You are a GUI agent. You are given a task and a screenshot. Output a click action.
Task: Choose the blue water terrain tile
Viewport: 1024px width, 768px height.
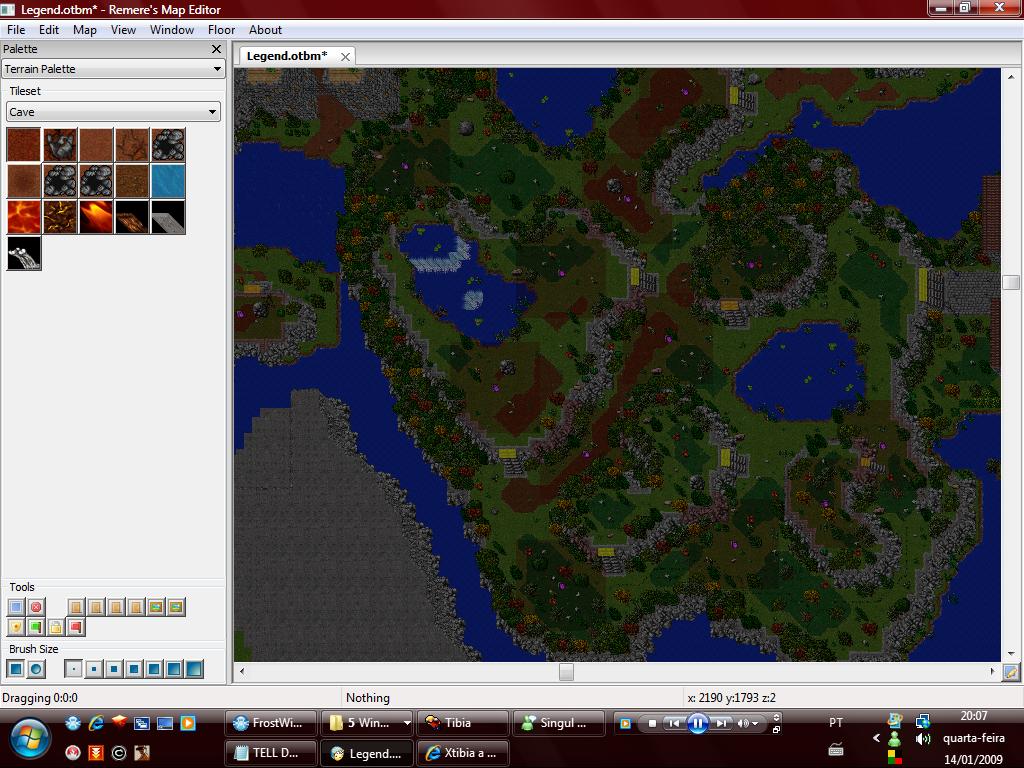[x=168, y=181]
